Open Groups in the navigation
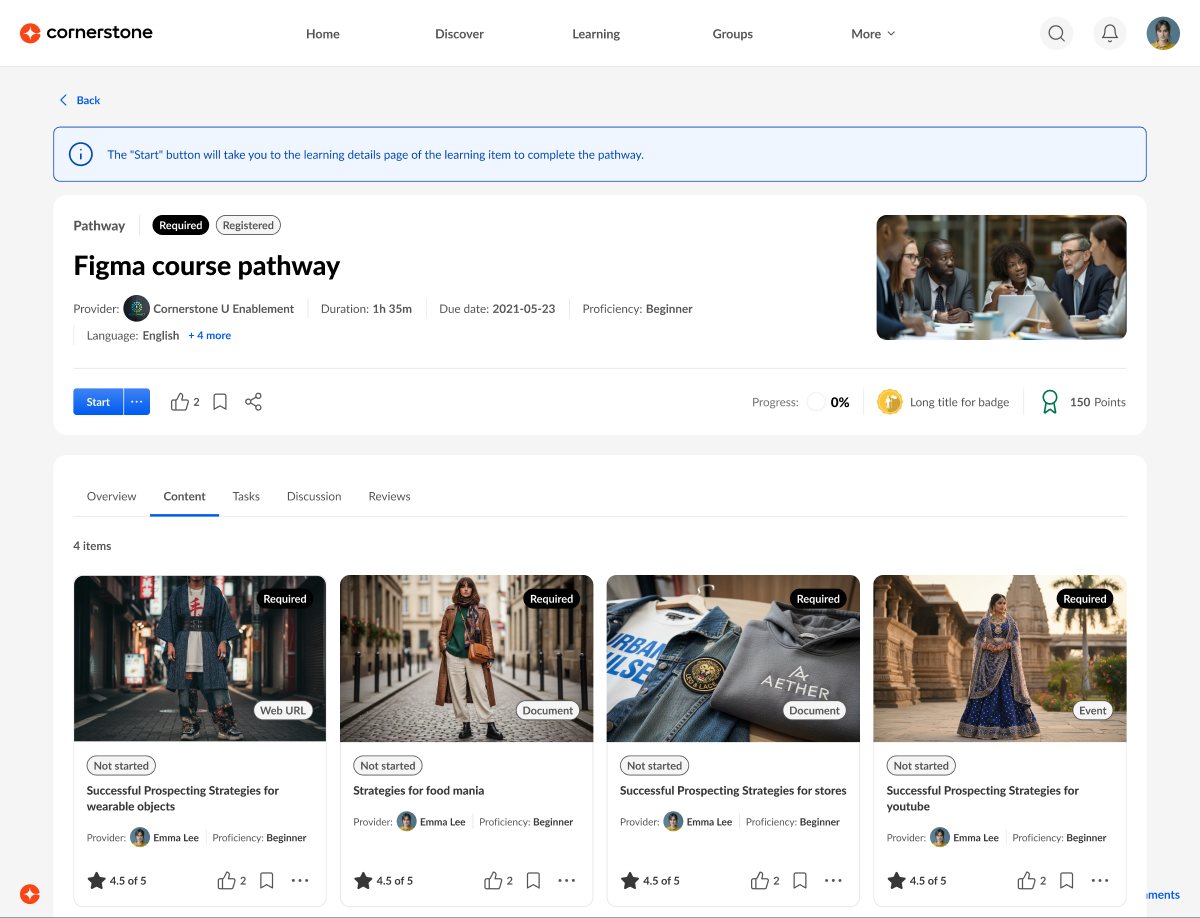Image resolution: width=1200 pixels, height=918 pixels. coord(733,34)
